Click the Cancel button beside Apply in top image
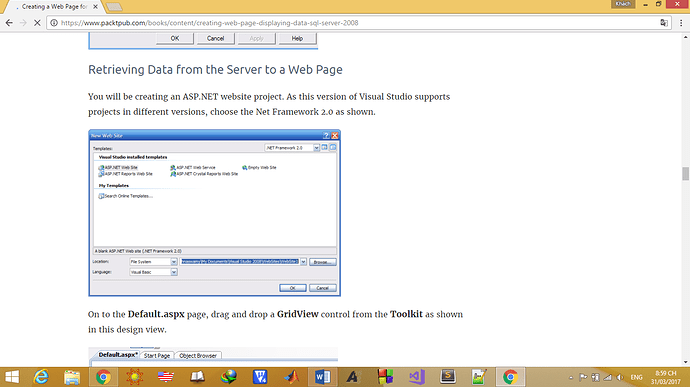 pos(216,38)
